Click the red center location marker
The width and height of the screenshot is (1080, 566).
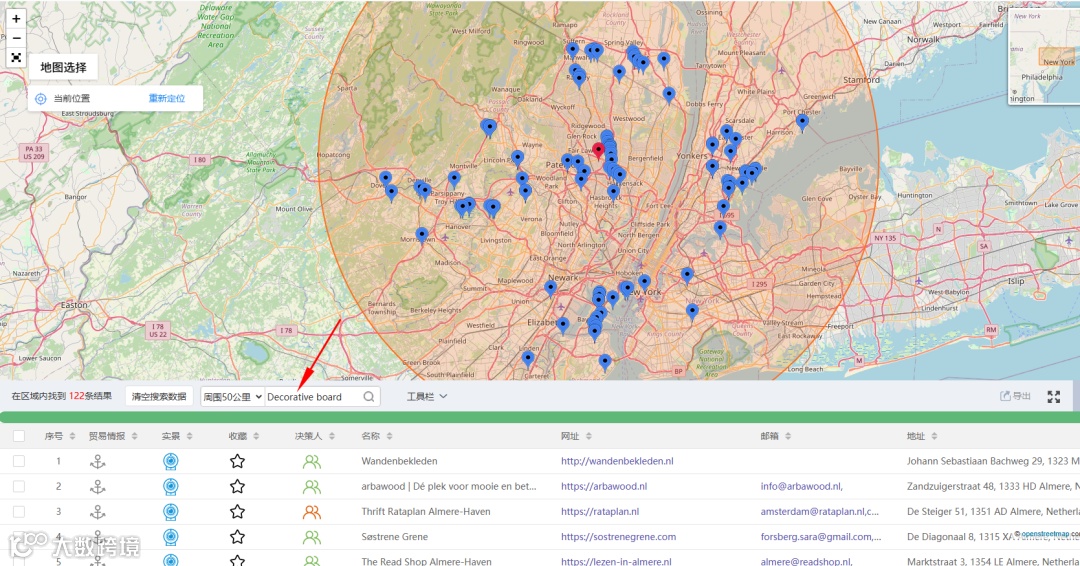pyautogui.click(x=599, y=150)
